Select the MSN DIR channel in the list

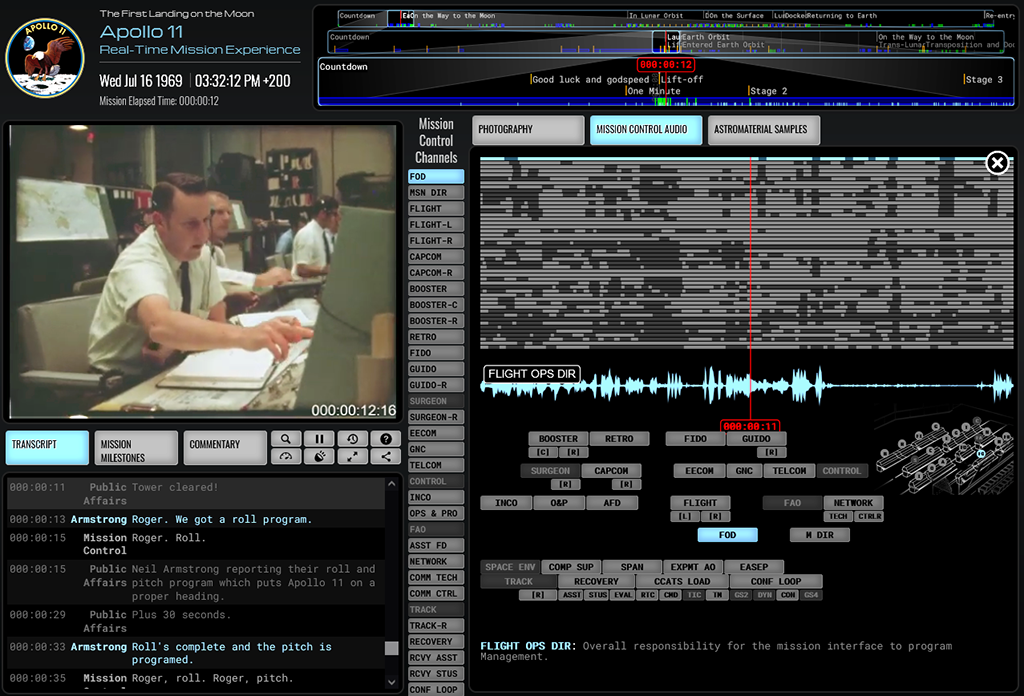[435, 193]
